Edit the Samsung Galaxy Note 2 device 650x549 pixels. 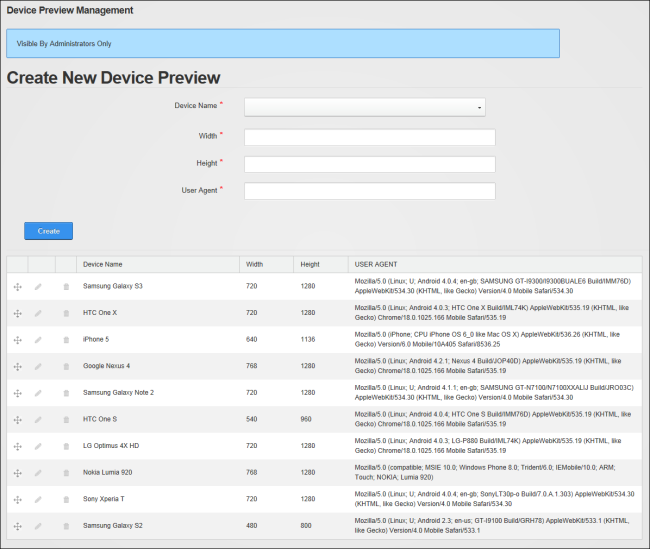pos(38,393)
